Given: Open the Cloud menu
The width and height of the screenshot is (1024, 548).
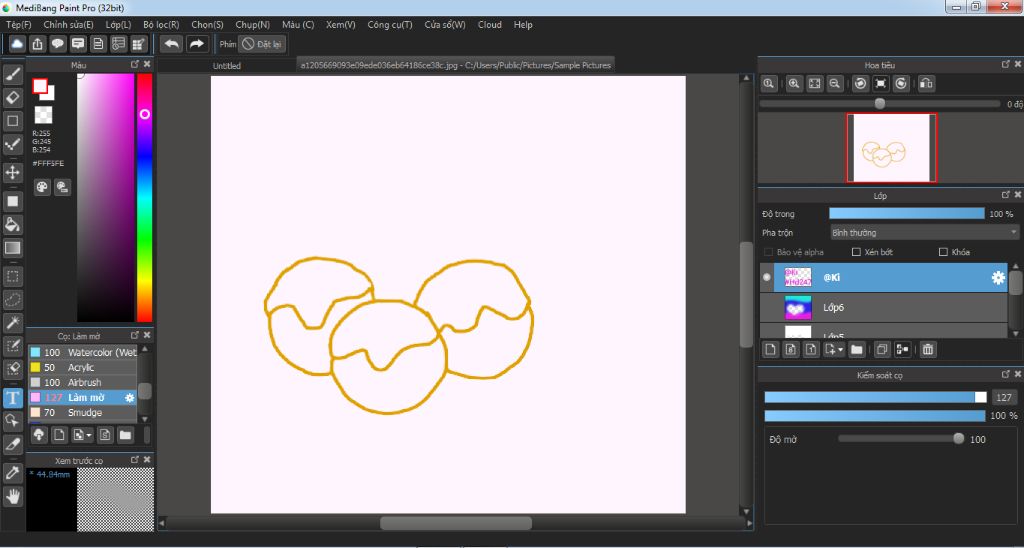Looking at the screenshot, I should click(x=490, y=25).
